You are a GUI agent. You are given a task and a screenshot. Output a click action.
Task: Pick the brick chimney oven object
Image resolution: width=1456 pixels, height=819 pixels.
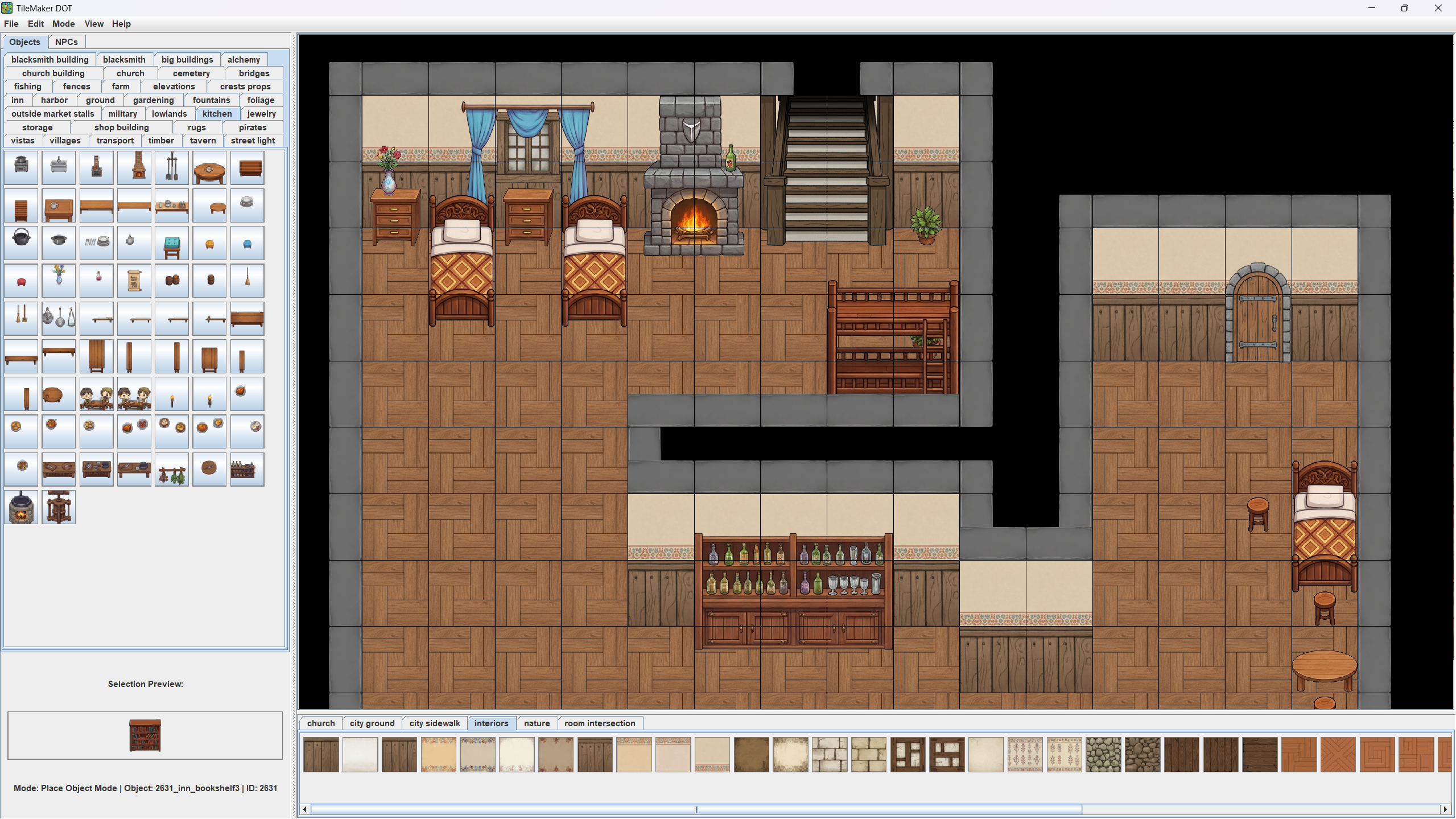click(134, 167)
